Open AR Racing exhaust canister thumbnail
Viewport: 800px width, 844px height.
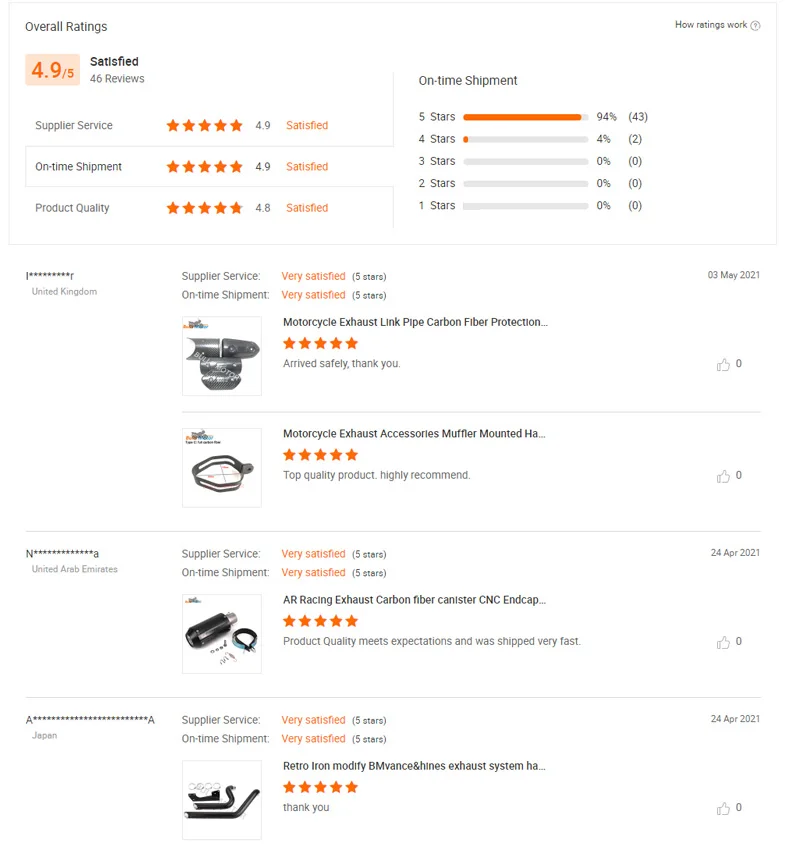[222, 633]
